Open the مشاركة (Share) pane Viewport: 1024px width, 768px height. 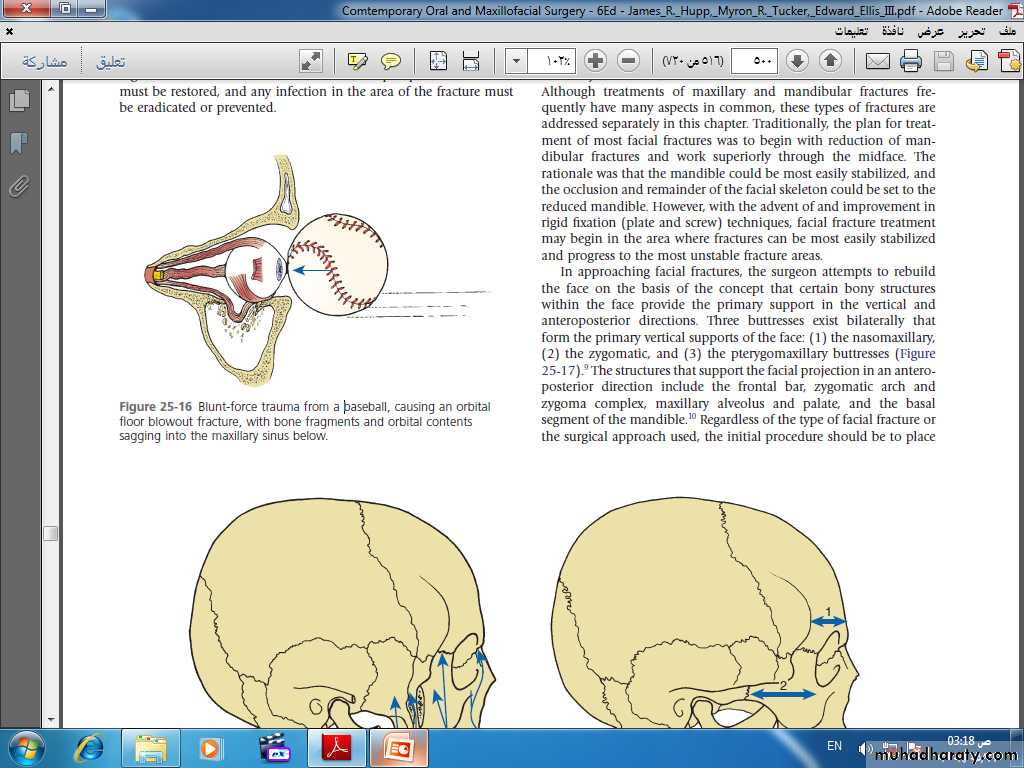coord(44,61)
